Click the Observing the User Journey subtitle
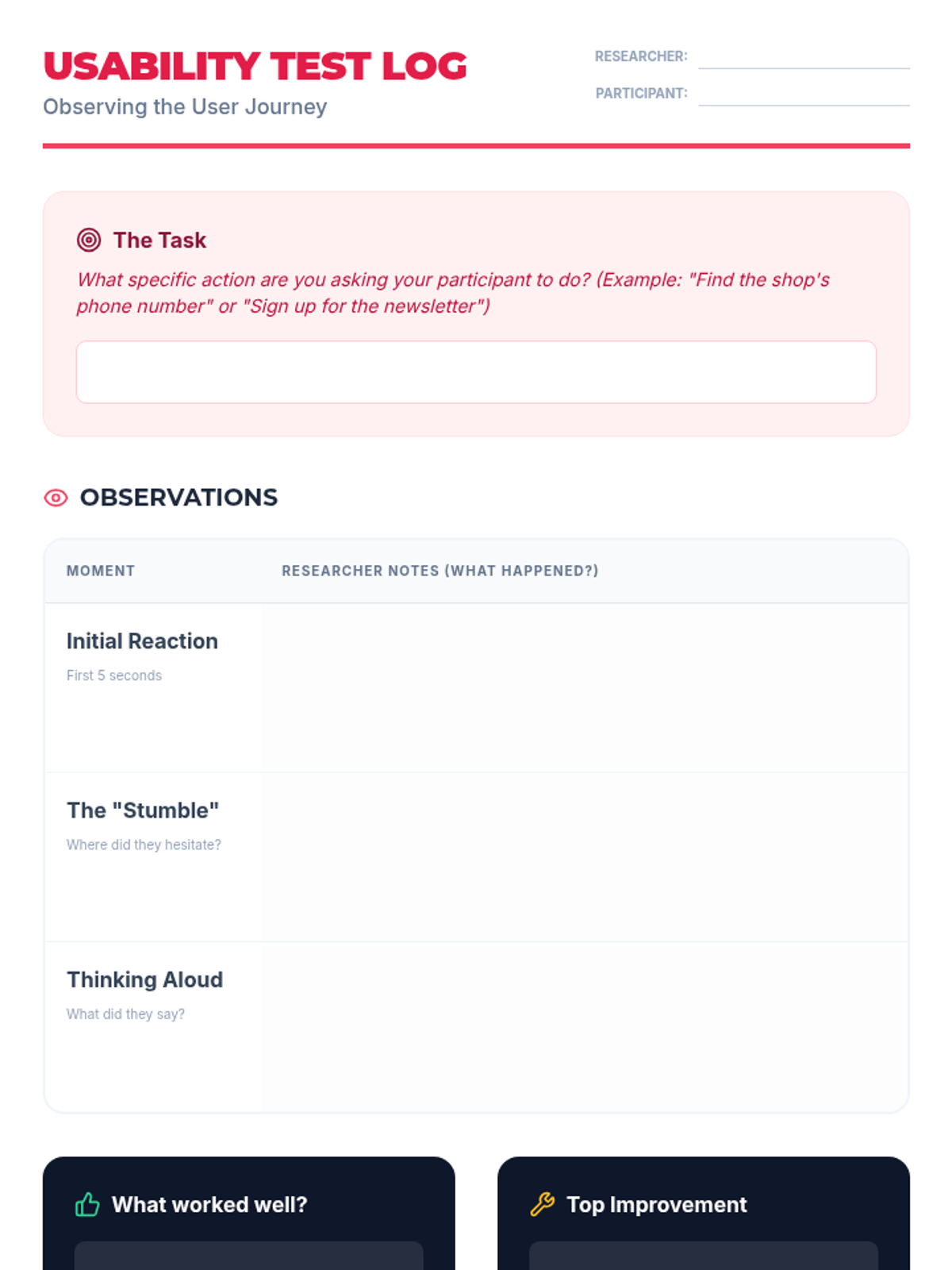The height and width of the screenshot is (1270, 952). (185, 107)
